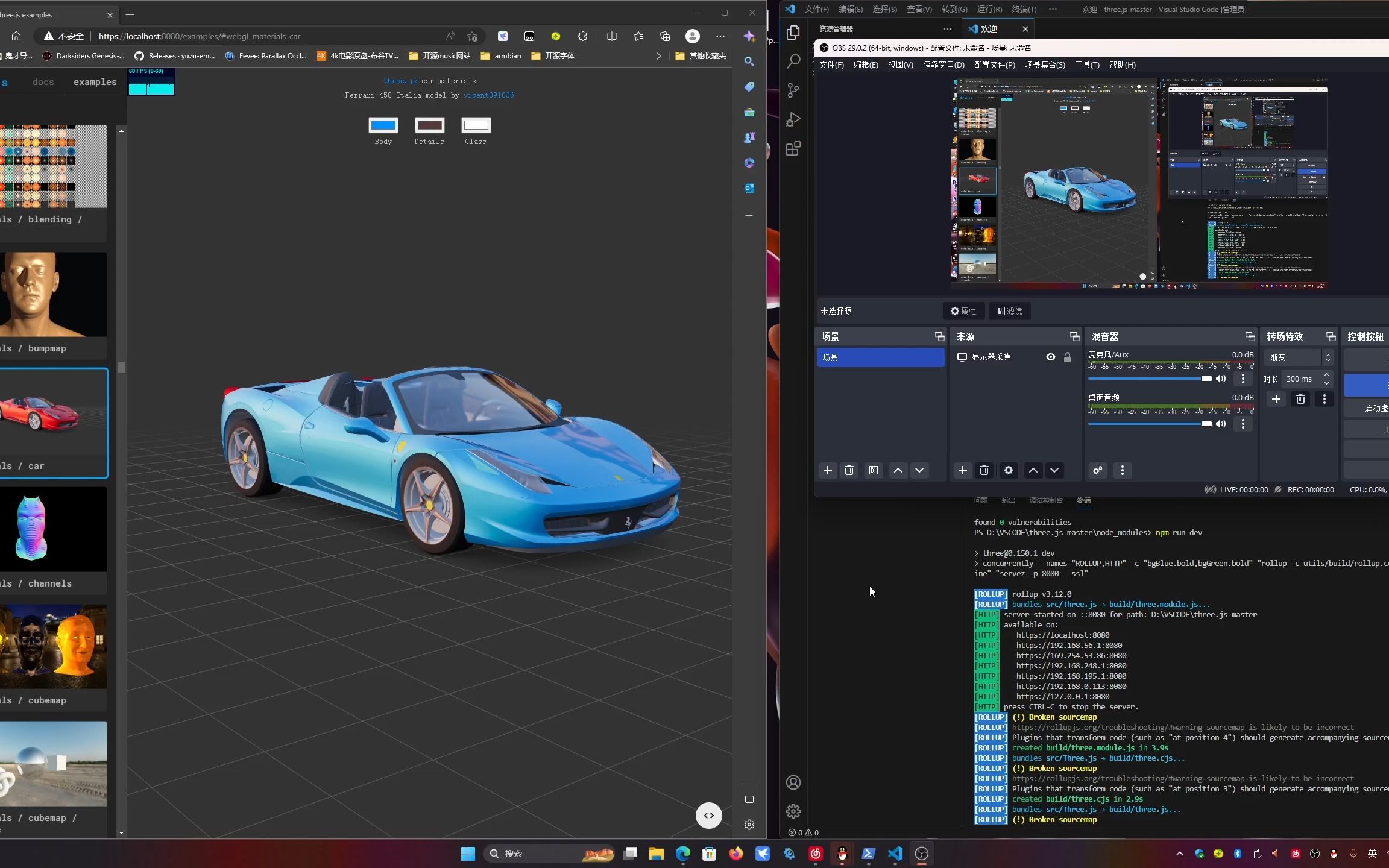
Task: Open scene filters icon in OBS 场景 panel
Action: (x=873, y=470)
